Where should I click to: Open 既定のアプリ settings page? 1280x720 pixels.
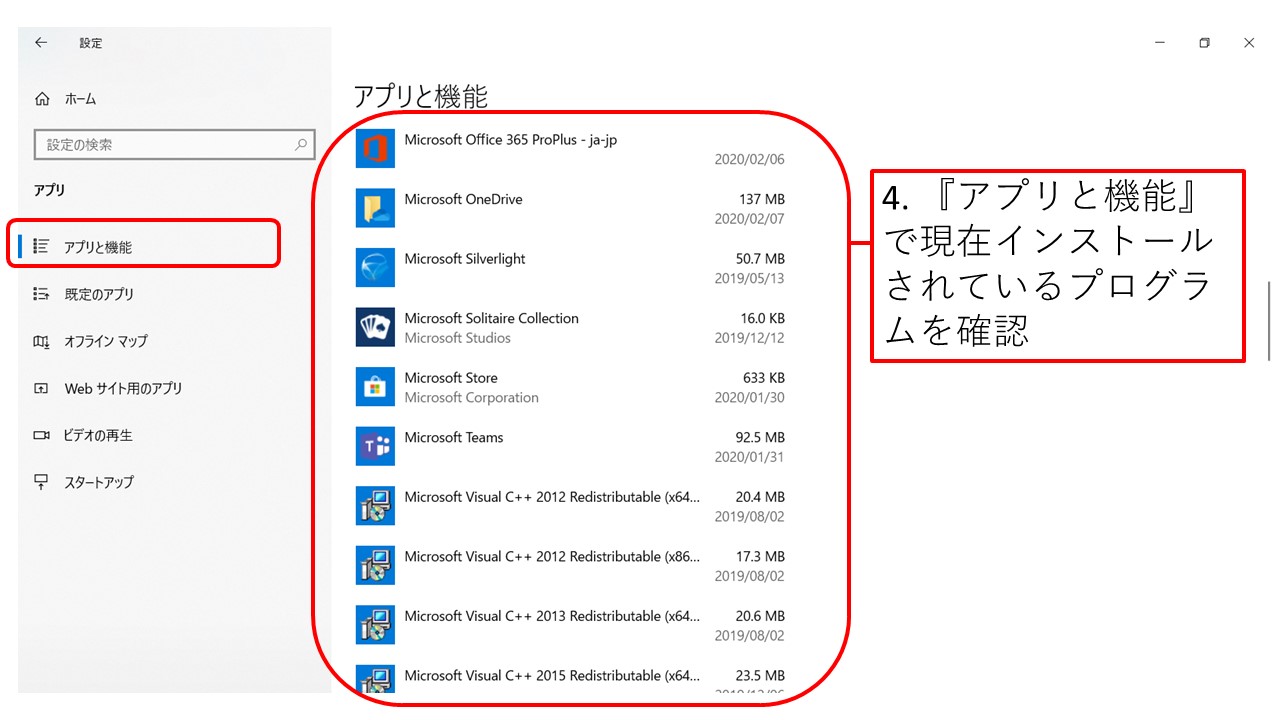(x=98, y=294)
